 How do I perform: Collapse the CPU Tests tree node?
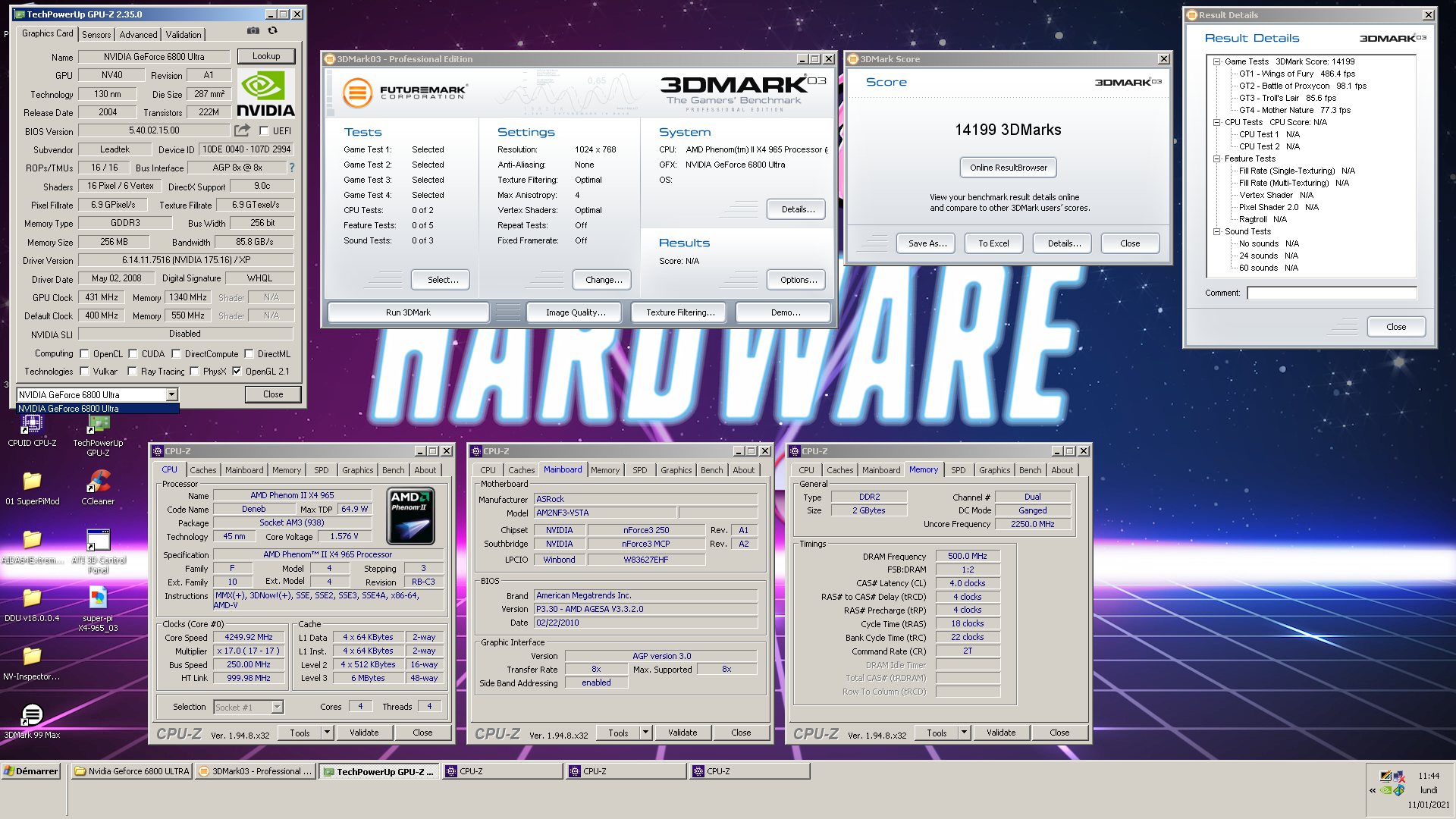point(1216,122)
